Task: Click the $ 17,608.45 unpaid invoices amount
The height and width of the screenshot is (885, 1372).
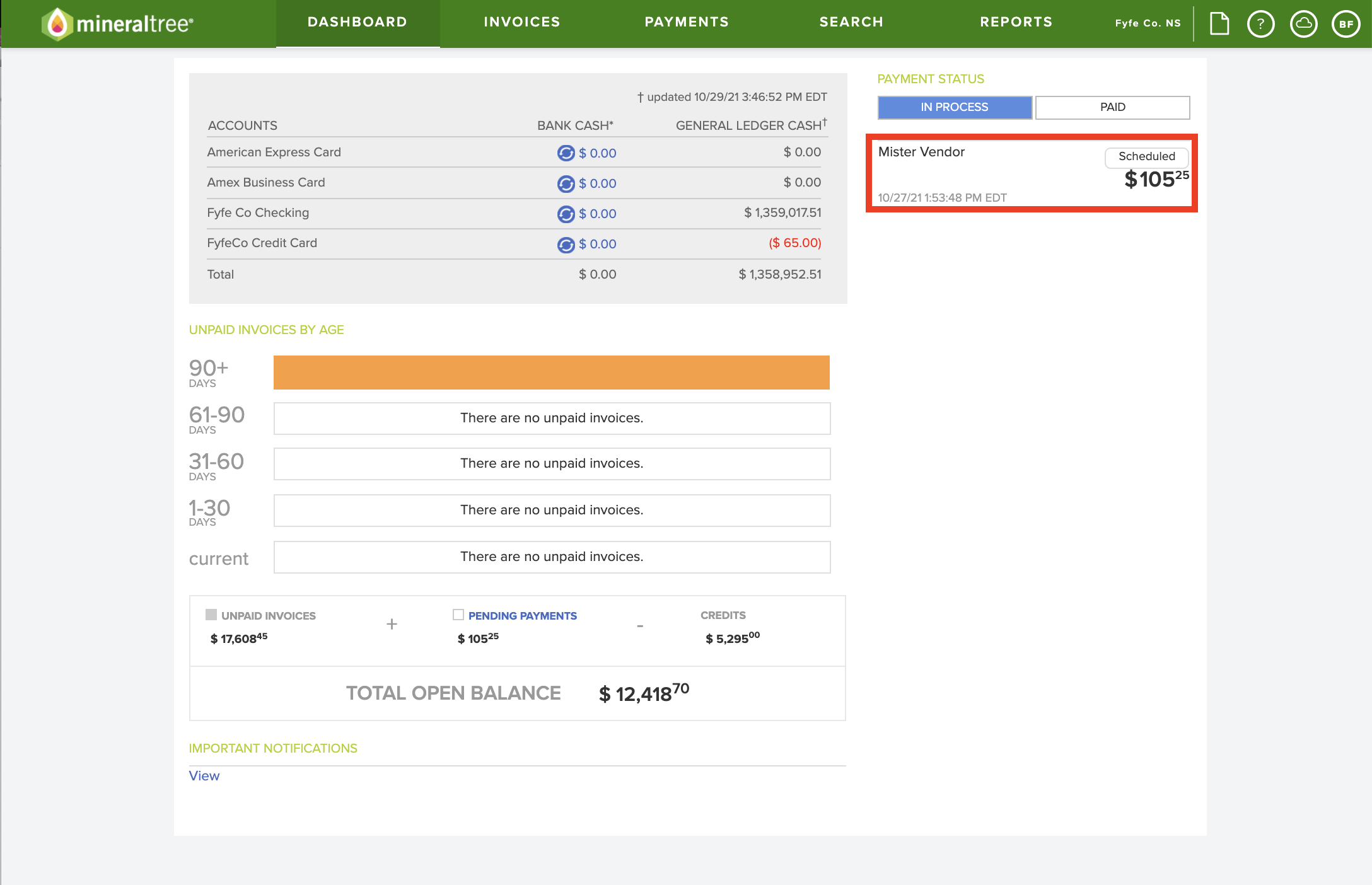Action: [239, 638]
